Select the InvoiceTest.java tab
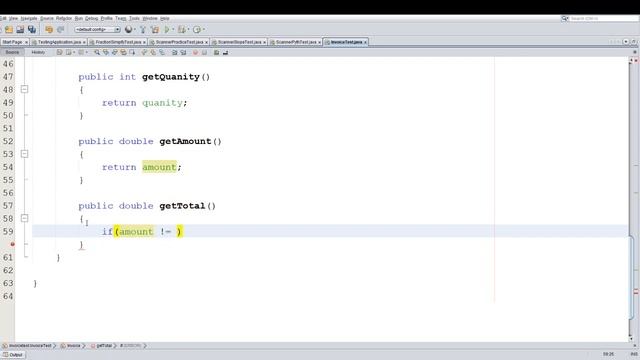 [346, 42]
